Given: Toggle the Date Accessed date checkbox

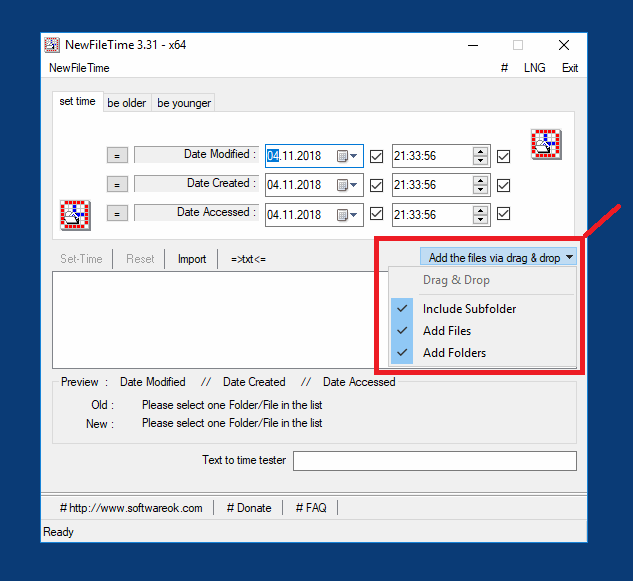Looking at the screenshot, I should [x=376, y=214].
